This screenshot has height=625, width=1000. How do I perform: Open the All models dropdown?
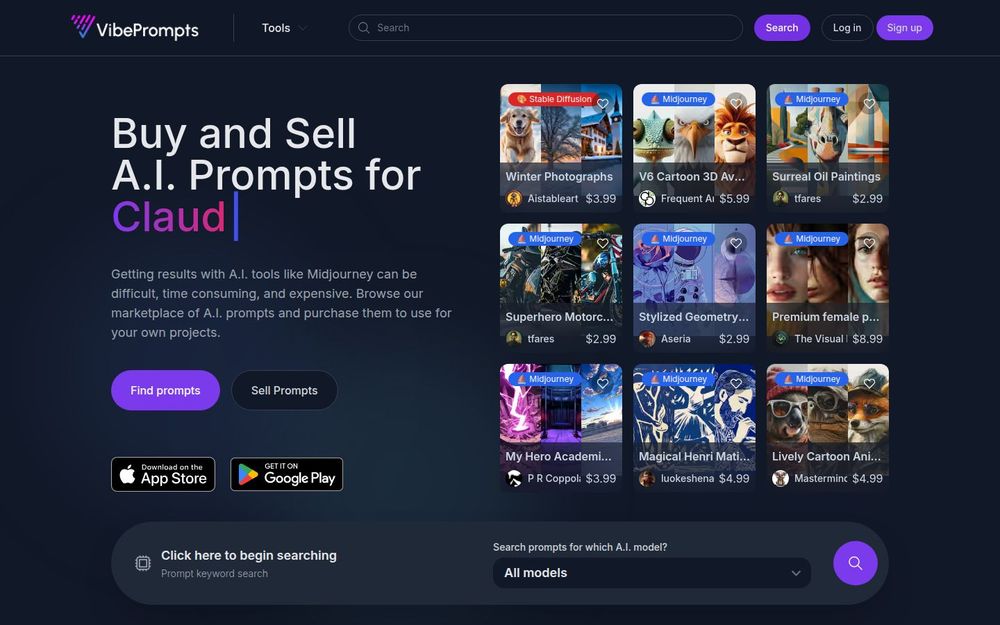652,573
